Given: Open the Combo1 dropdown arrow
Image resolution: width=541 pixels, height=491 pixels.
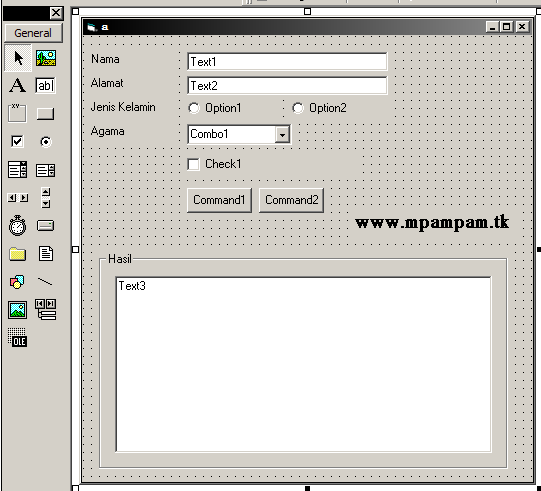Looking at the screenshot, I should point(282,135).
